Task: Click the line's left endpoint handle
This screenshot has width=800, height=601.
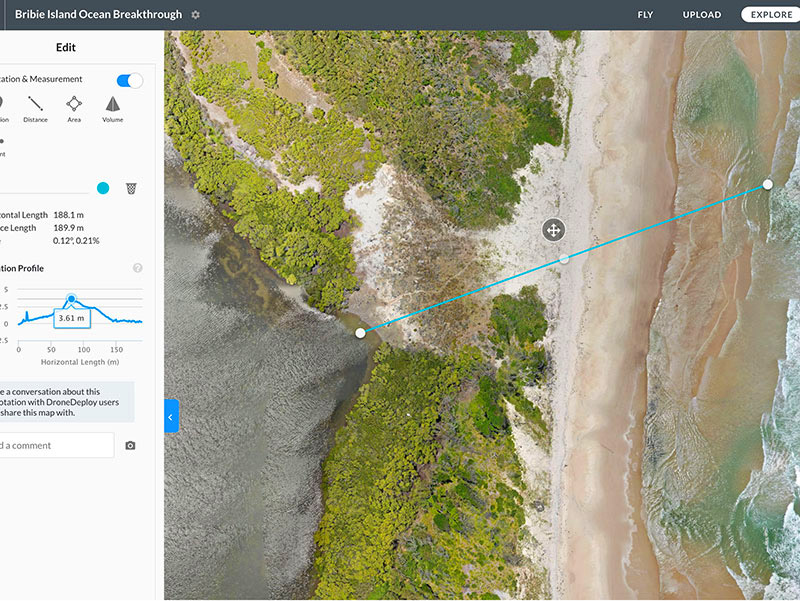Action: (x=360, y=333)
